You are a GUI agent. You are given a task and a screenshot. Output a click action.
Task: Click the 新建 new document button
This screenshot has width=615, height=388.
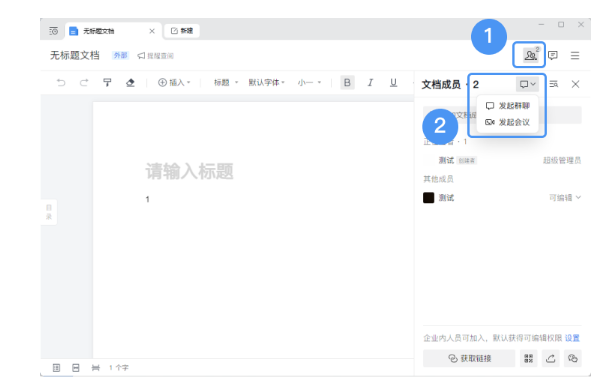pos(182,31)
